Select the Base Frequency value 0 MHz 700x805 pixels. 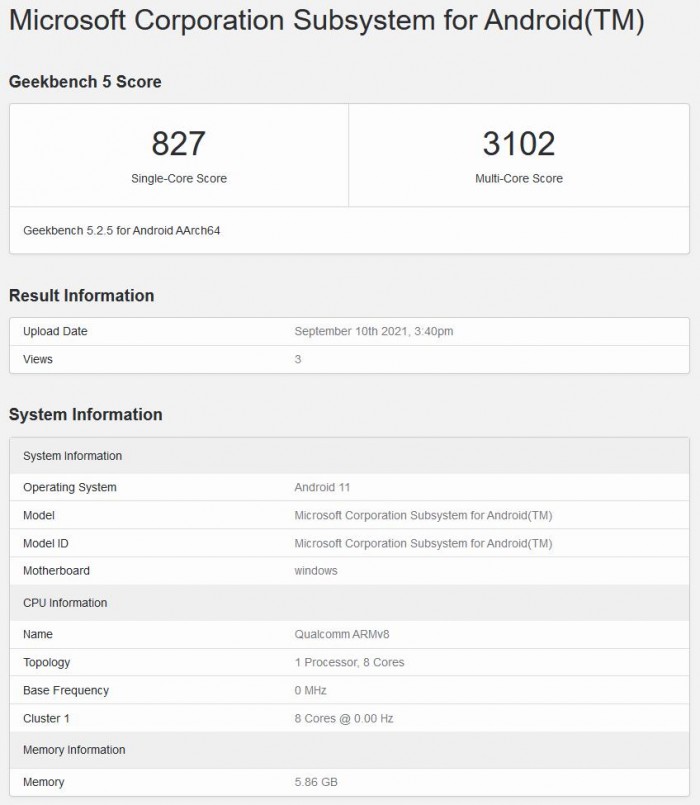(310, 690)
